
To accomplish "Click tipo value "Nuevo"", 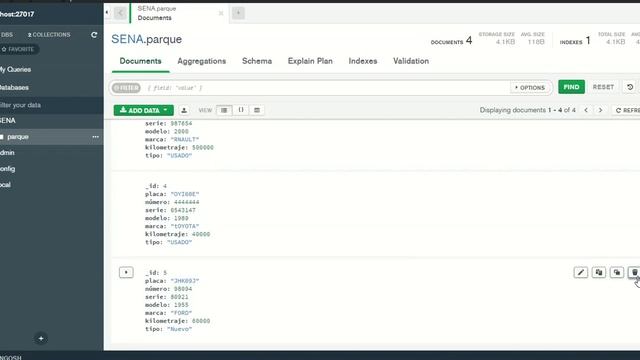I will pos(179,329).
